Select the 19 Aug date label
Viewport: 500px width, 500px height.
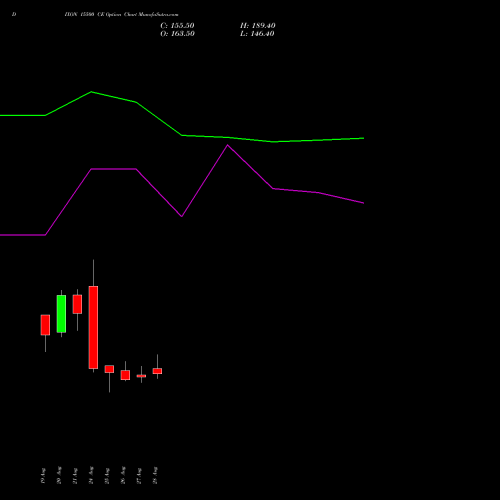[43, 476]
